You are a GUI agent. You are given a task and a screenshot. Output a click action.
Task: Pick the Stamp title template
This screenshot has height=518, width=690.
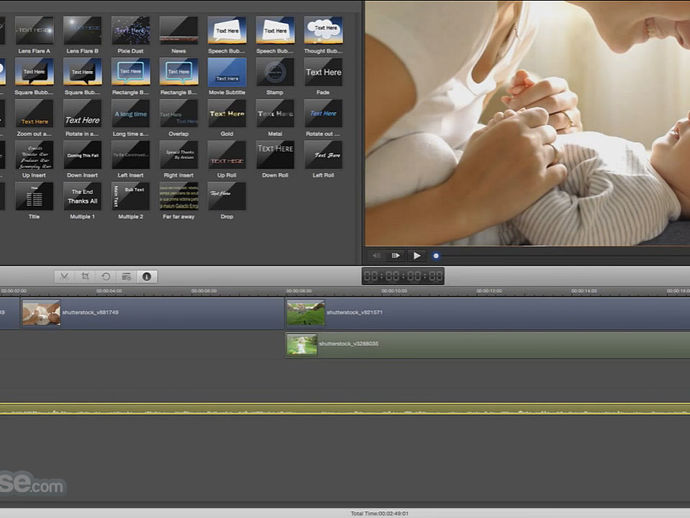(x=275, y=76)
